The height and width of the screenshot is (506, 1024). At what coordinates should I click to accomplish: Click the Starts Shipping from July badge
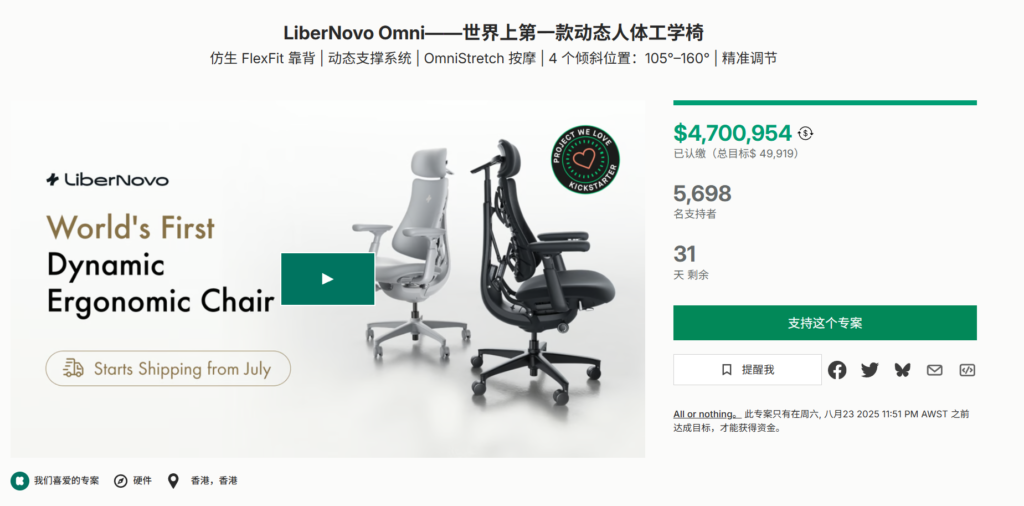pos(168,368)
